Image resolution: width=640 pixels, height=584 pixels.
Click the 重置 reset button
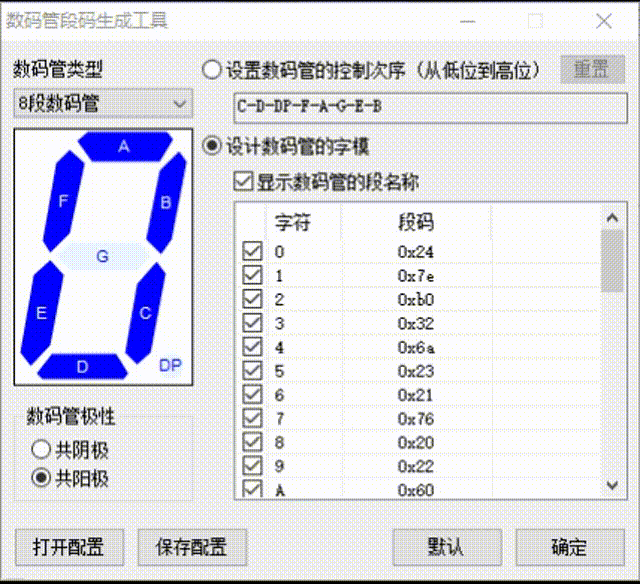click(x=592, y=69)
